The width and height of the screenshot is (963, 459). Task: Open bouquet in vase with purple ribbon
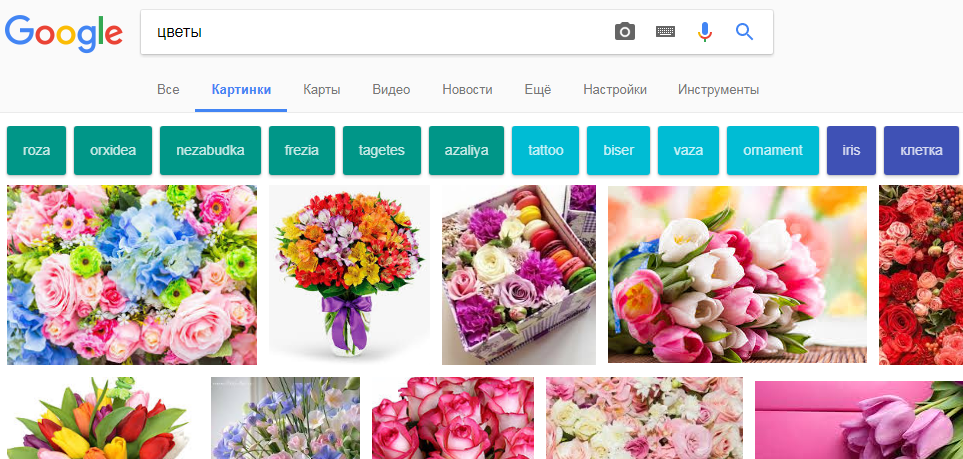(349, 275)
